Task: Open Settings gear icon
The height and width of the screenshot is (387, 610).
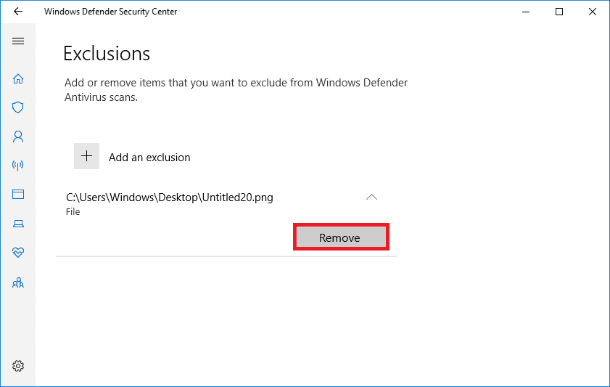Action: [x=18, y=366]
